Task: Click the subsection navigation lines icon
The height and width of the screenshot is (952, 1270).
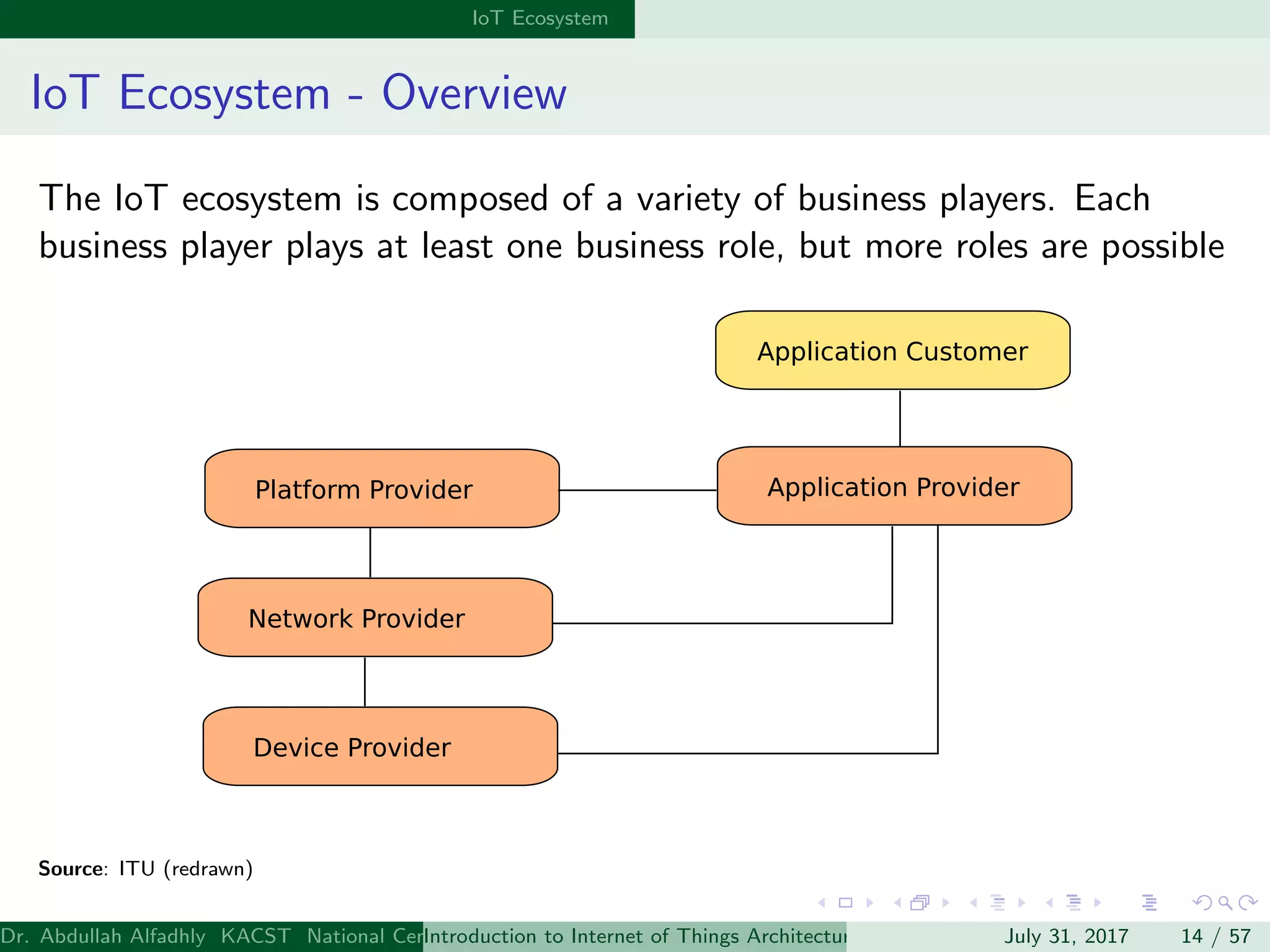Action: [998, 903]
